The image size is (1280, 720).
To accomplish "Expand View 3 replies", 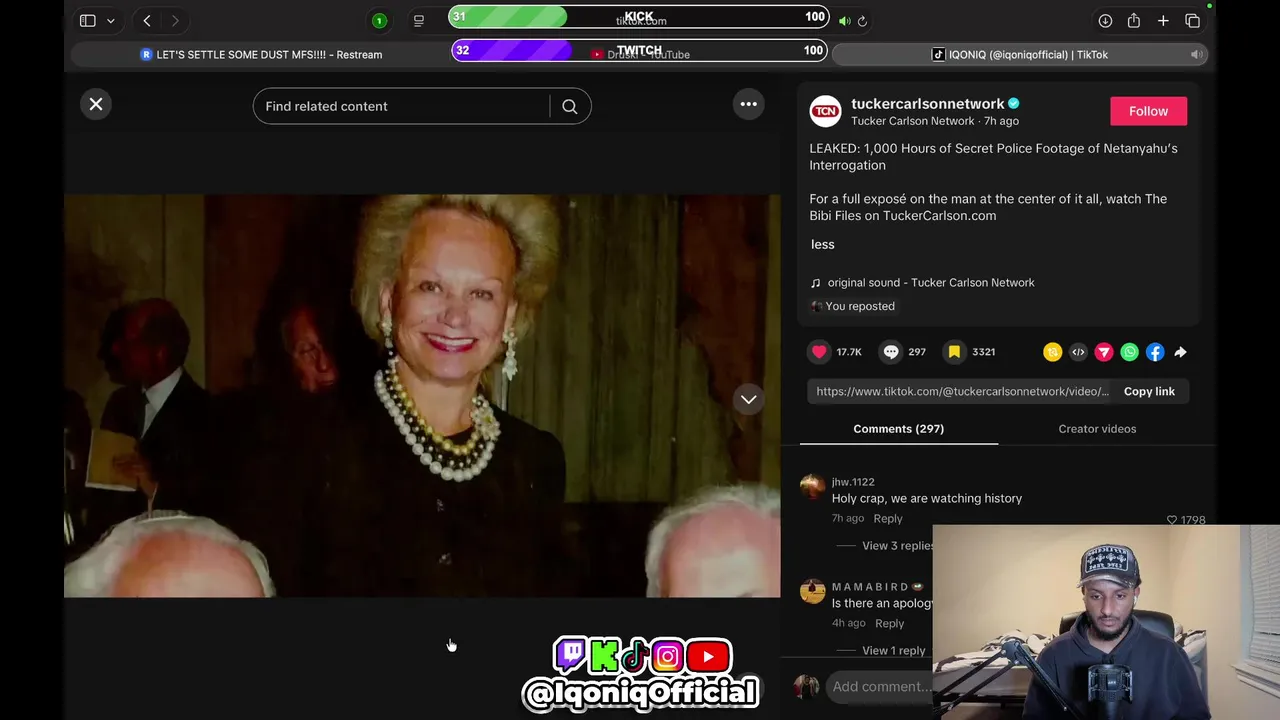I will coord(898,546).
